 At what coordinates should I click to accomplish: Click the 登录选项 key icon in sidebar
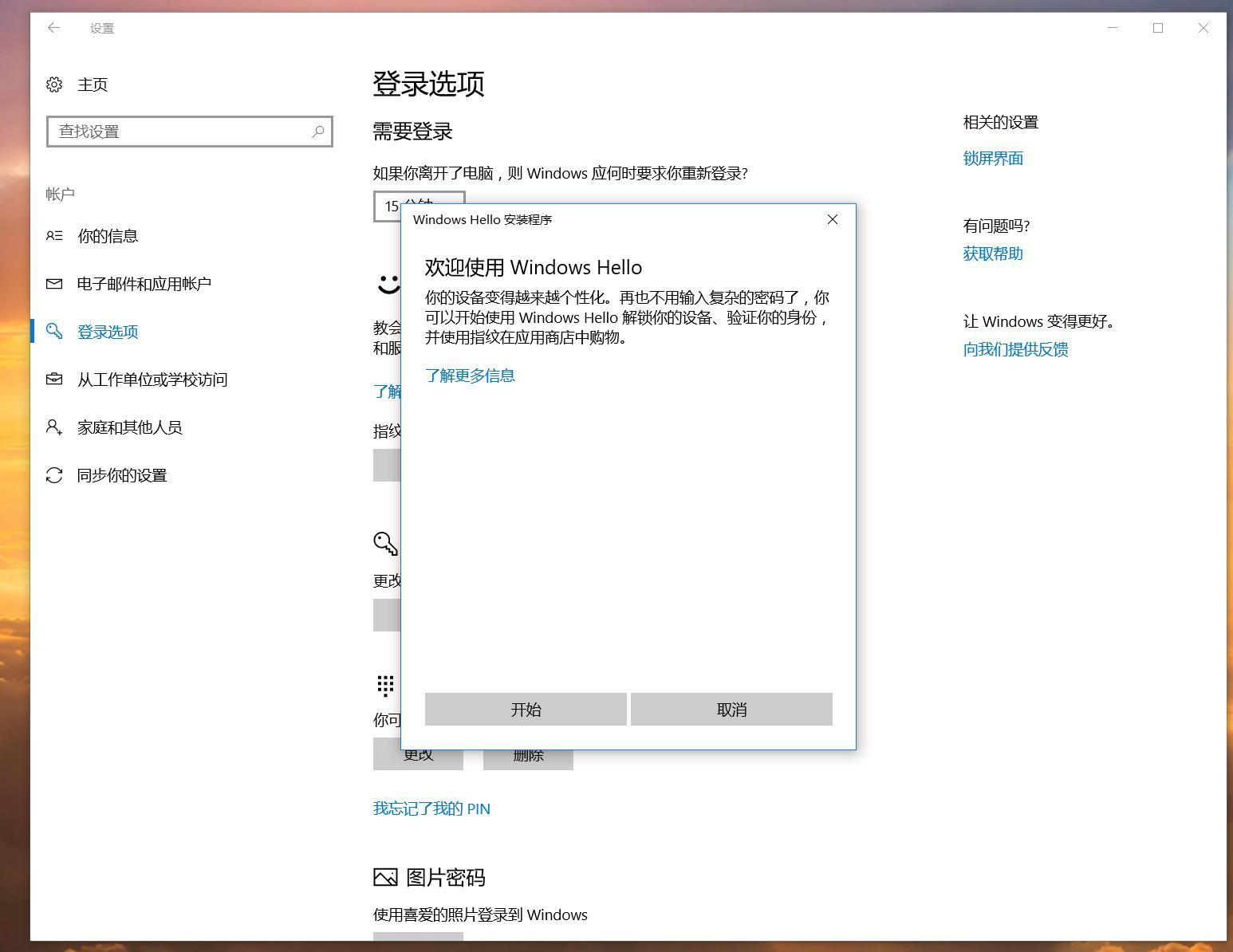(54, 331)
